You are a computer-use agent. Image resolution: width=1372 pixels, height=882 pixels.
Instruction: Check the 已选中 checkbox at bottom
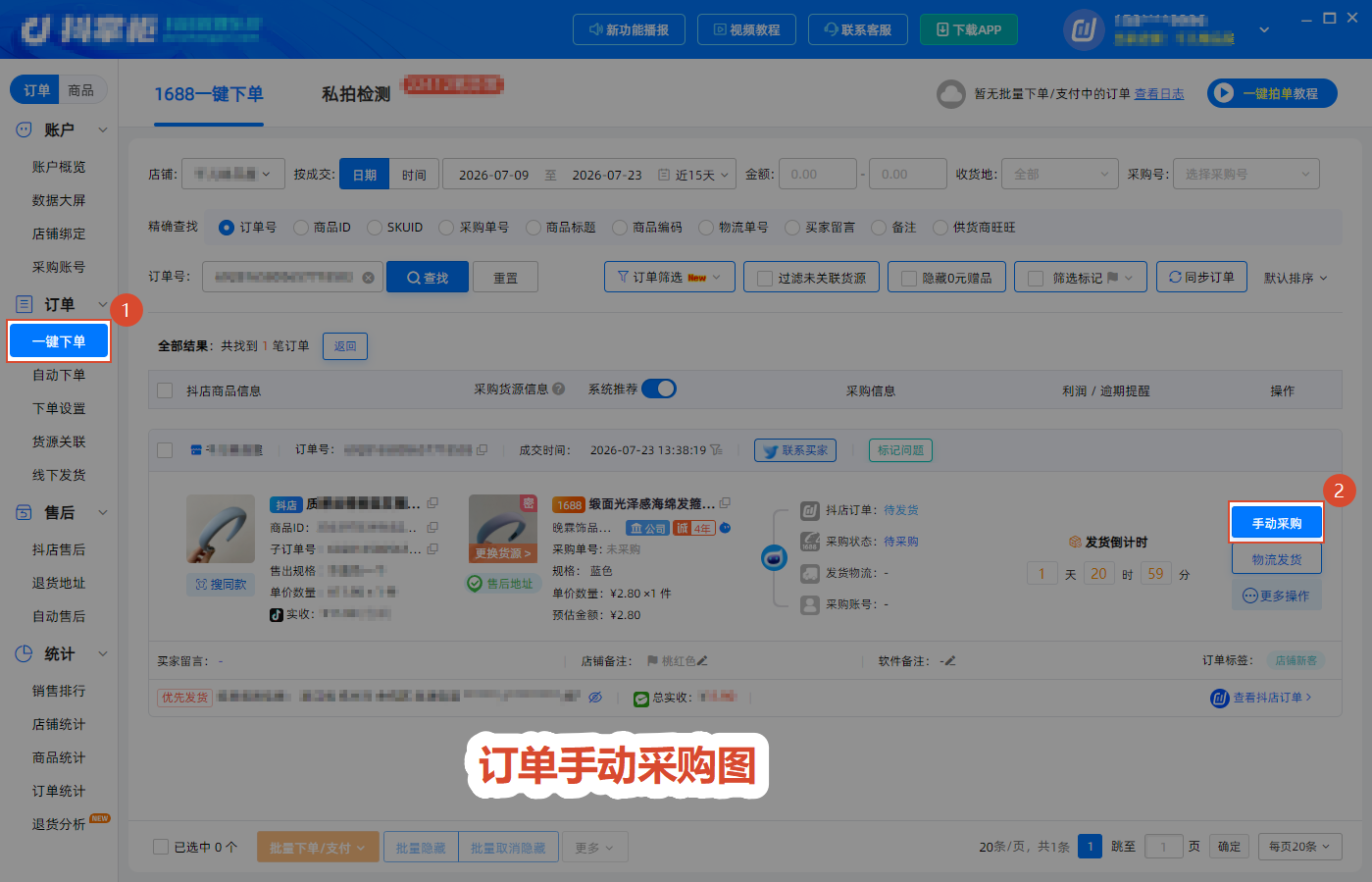coord(161,847)
